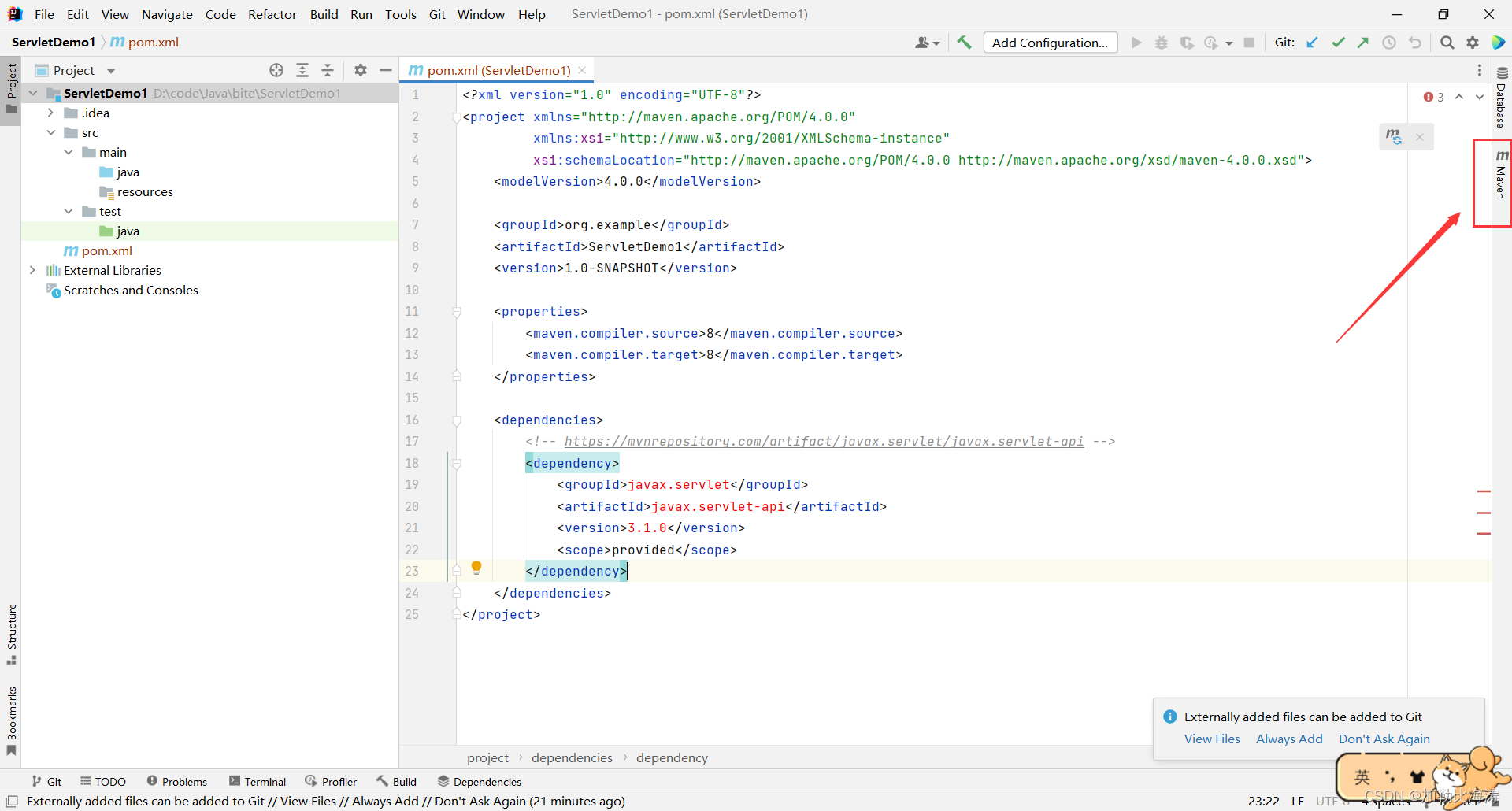Viewport: 1512px width, 811px height.
Task: Open Git Show History clock icon
Action: point(1389,43)
